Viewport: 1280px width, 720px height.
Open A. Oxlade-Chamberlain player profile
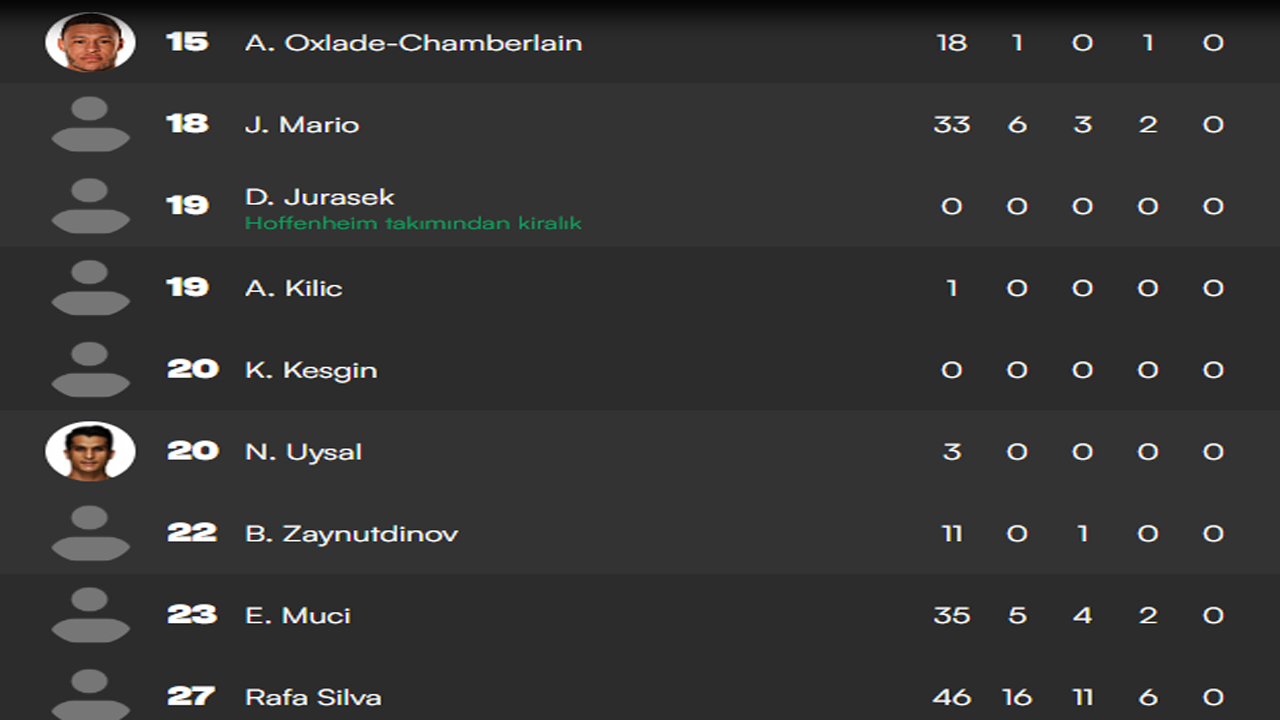point(413,43)
